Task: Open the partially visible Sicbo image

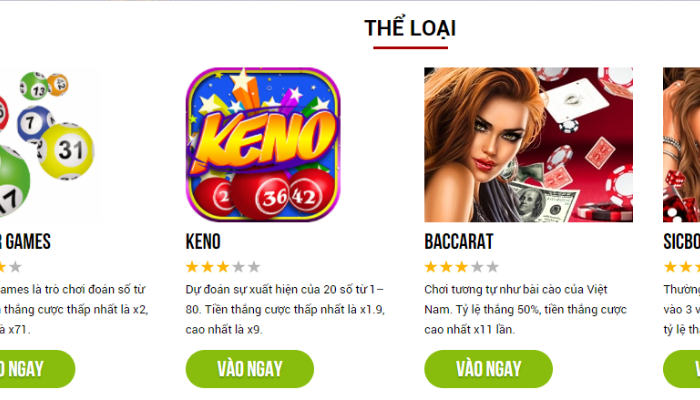Action: (682, 145)
